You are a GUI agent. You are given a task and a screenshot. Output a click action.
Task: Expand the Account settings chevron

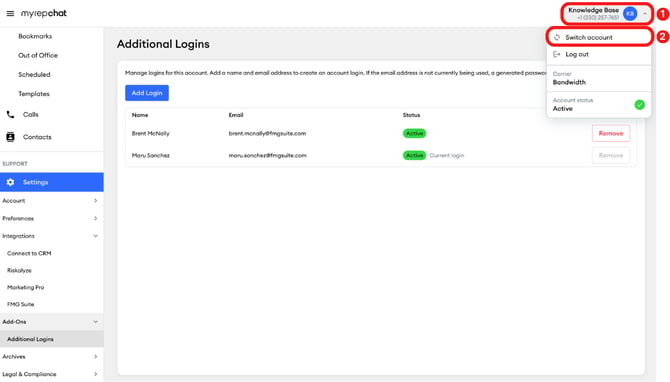(x=95, y=200)
